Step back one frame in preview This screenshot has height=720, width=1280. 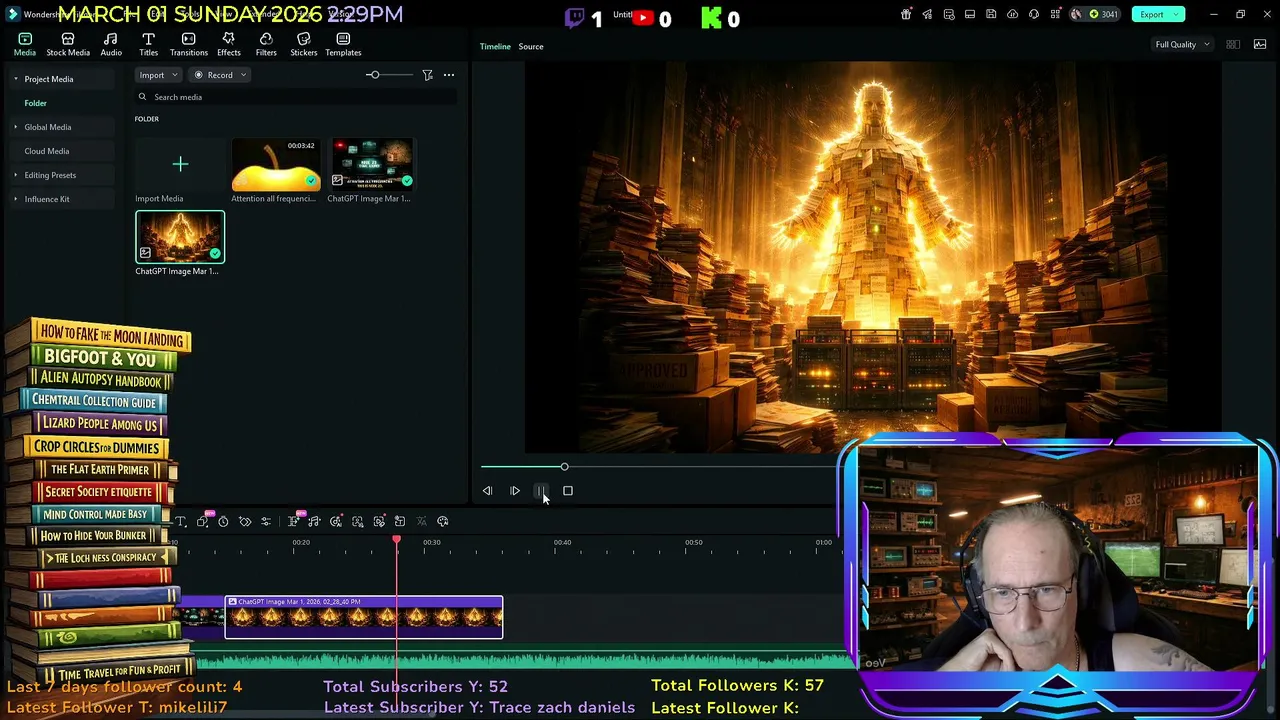[x=487, y=491]
